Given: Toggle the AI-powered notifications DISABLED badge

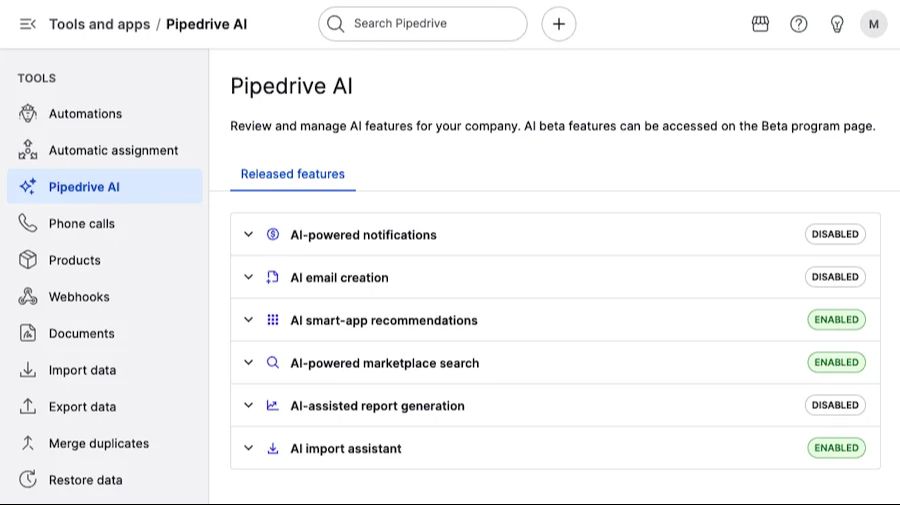Looking at the screenshot, I should (835, 234).
